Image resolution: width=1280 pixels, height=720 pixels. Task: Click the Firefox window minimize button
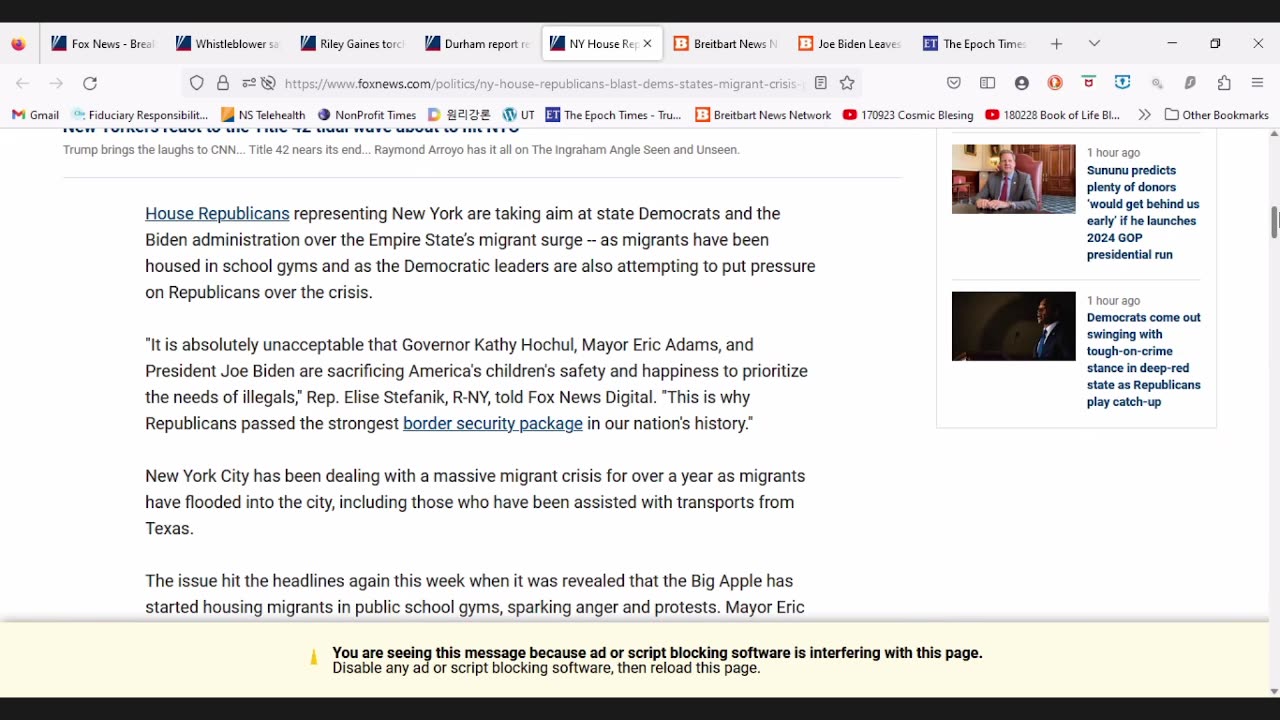click(x=1172, y=44)
